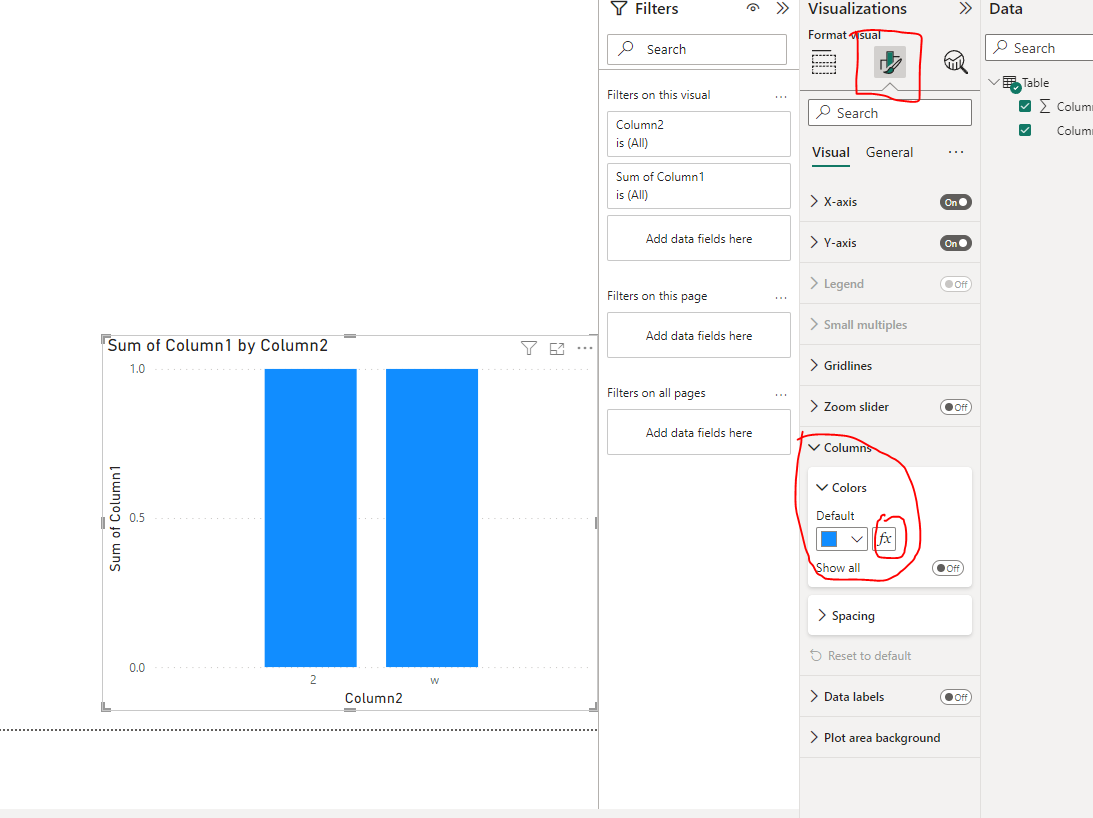Expand the Data labels section
Screen dimensions: 1093x818
point(814,696)
